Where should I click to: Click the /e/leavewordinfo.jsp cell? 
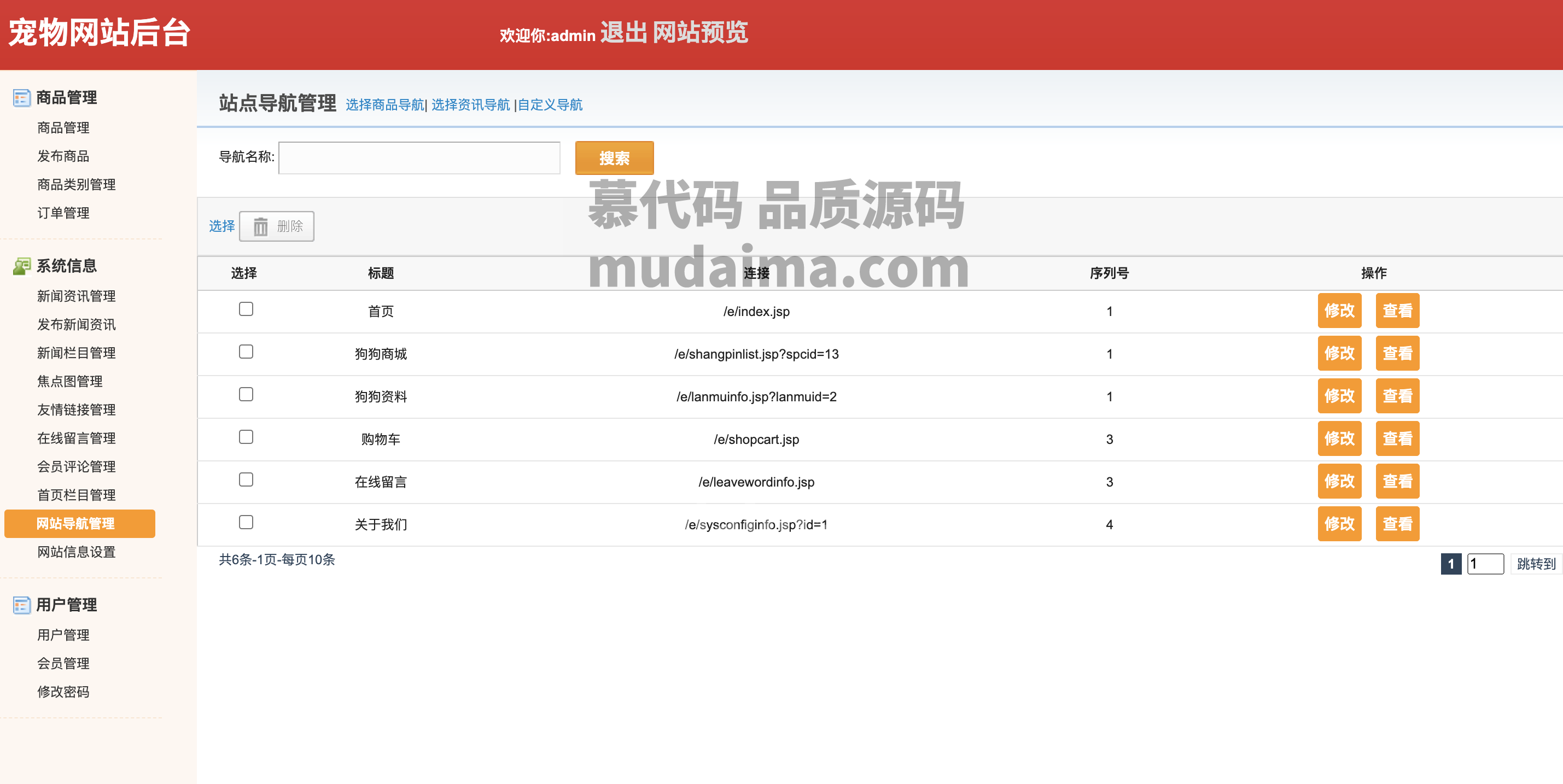(756, 482)
